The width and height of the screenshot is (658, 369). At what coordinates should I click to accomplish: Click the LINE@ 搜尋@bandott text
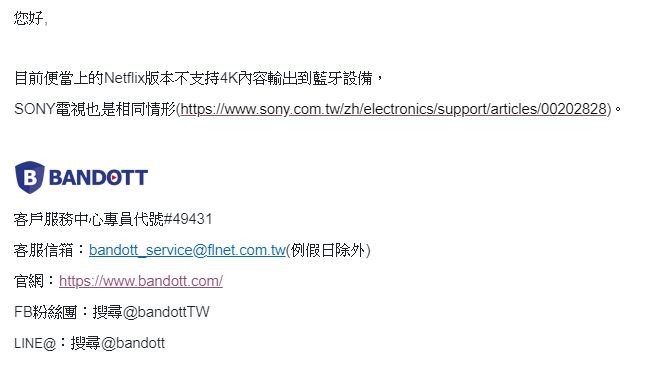pyautogui.click(x=89, y=343)
